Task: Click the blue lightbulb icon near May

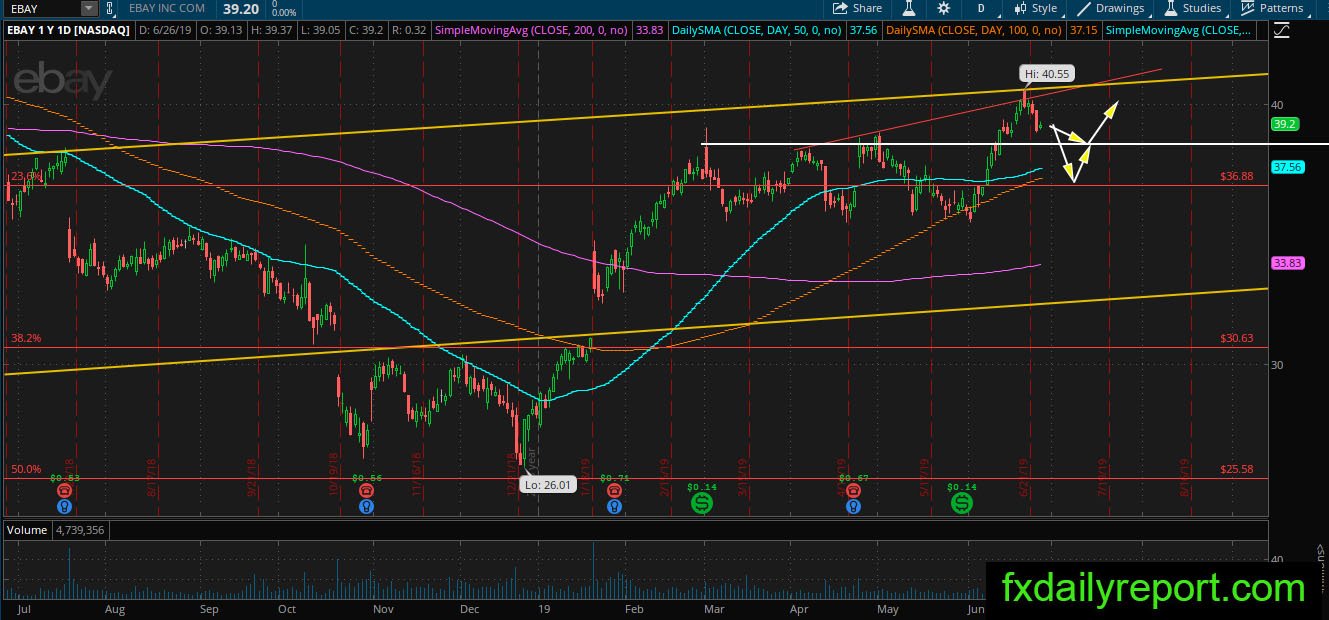Action: tap(852, 507)
